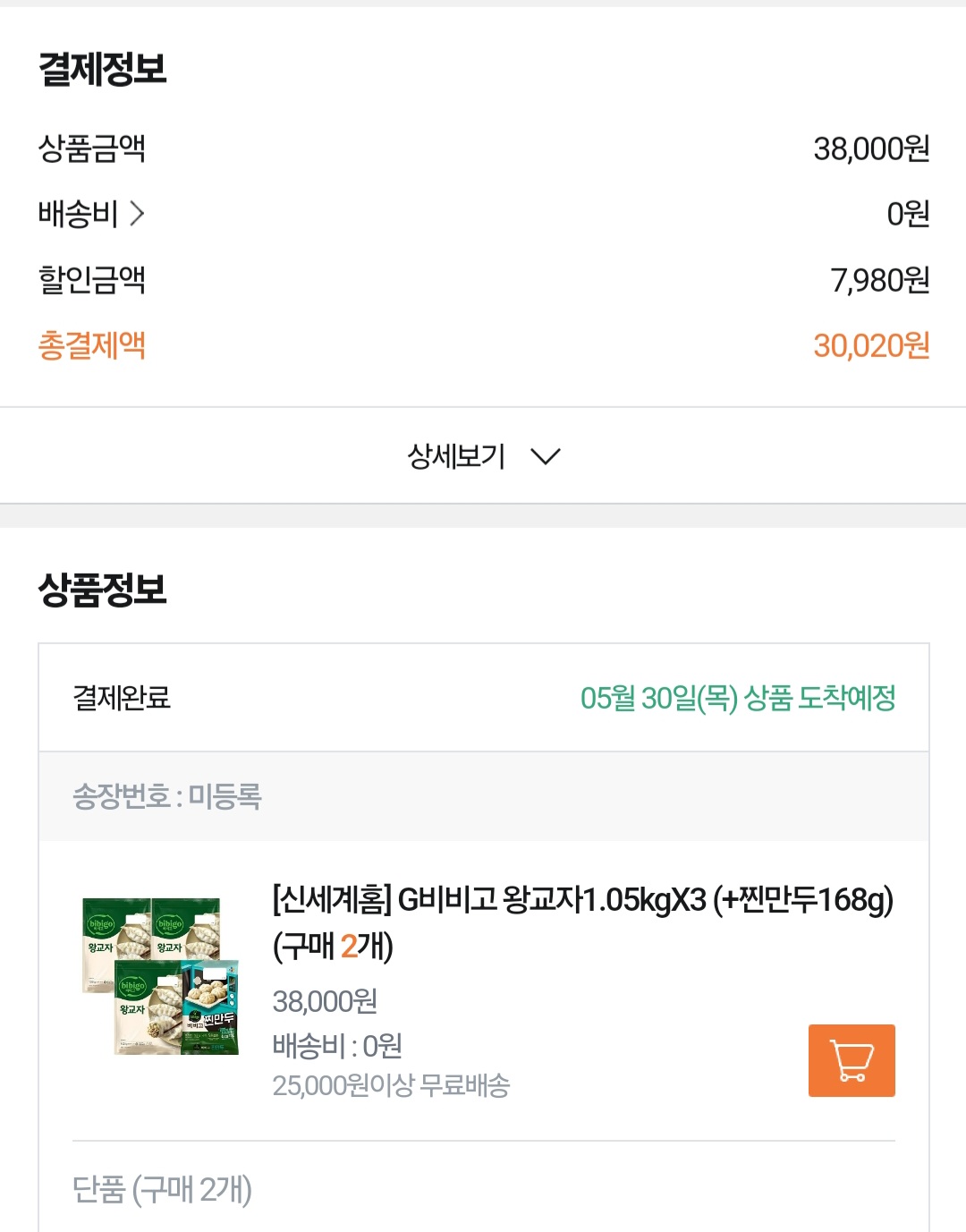Open the 신세계홈 G비비고 왕교자 product title
The width and height of the screenshot is (966, 1232).
[581, 920]
